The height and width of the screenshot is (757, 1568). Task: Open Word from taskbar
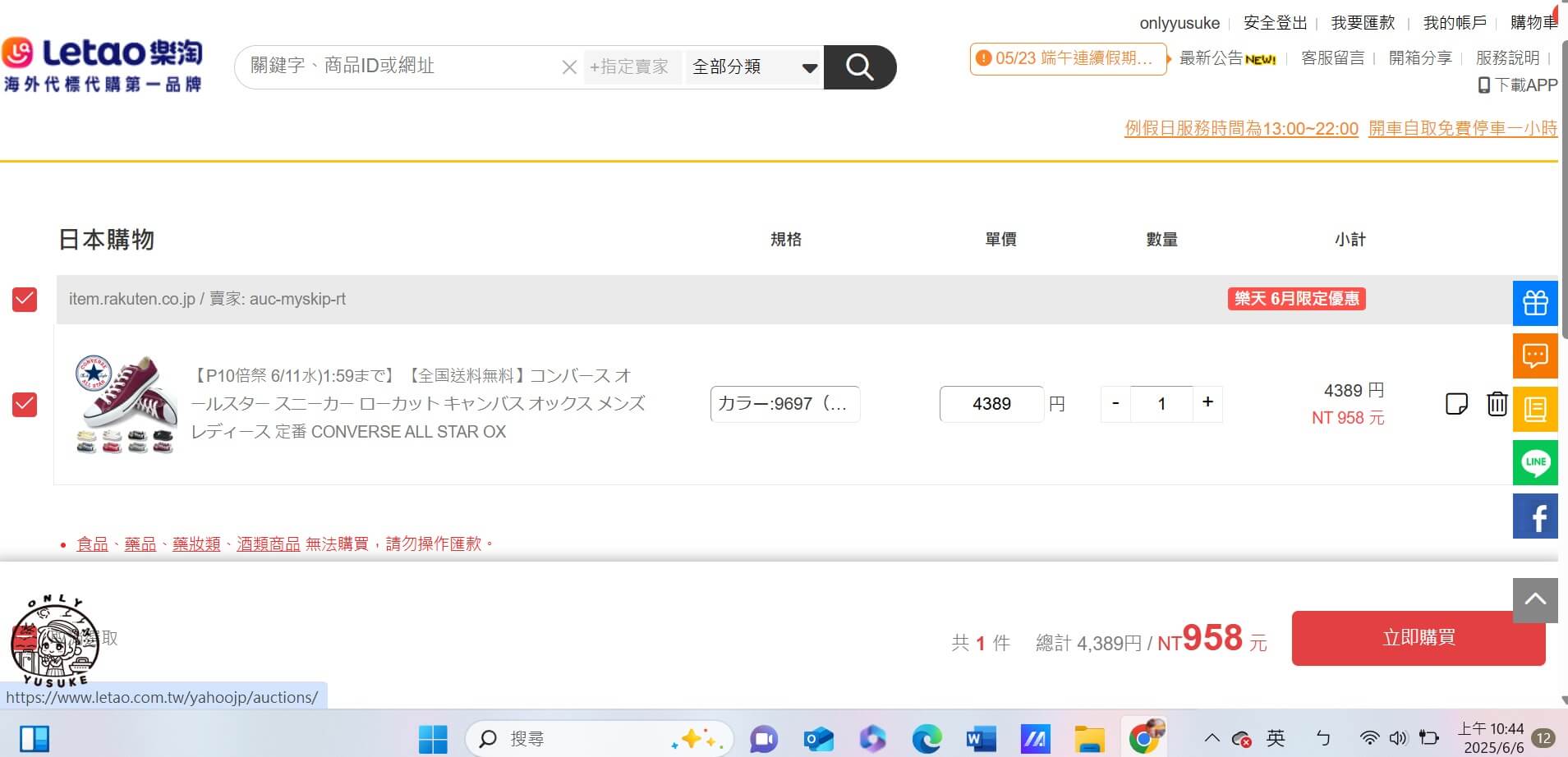click(981, 739)
